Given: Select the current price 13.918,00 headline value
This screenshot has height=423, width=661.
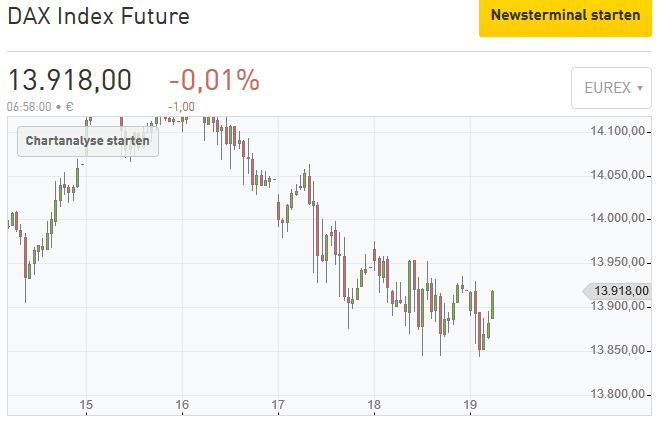Looking at the screenshot, I should click(70, 80).
